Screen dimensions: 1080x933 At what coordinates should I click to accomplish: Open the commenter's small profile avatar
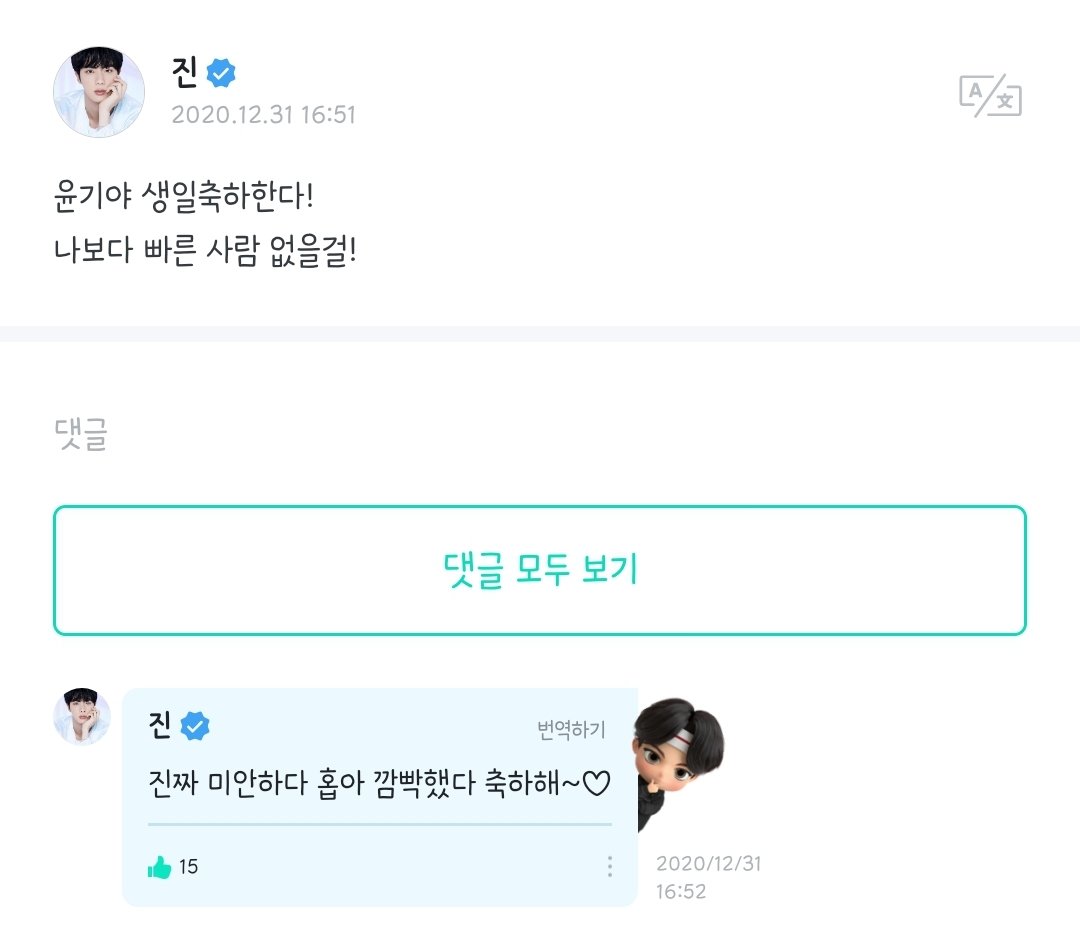coord(82,716)
